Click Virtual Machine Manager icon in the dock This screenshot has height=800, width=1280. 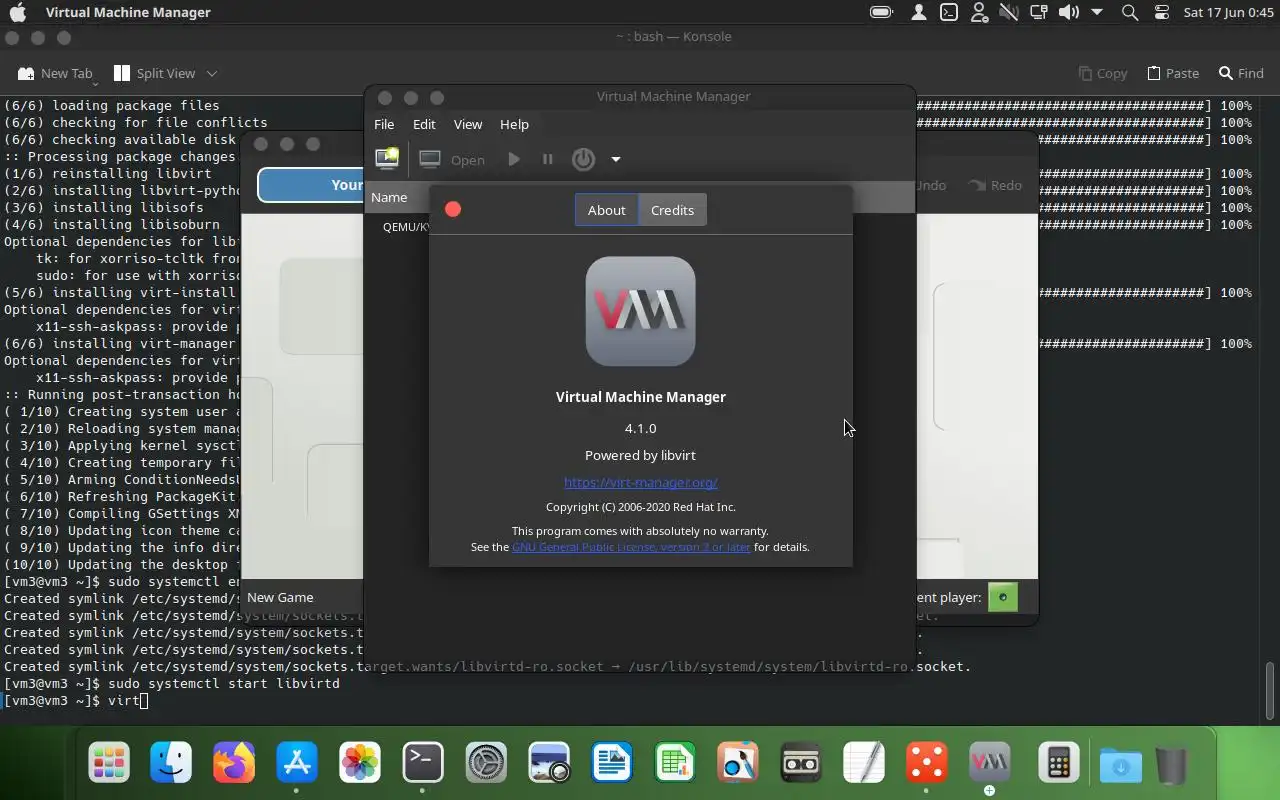click(x=990, y=764)
